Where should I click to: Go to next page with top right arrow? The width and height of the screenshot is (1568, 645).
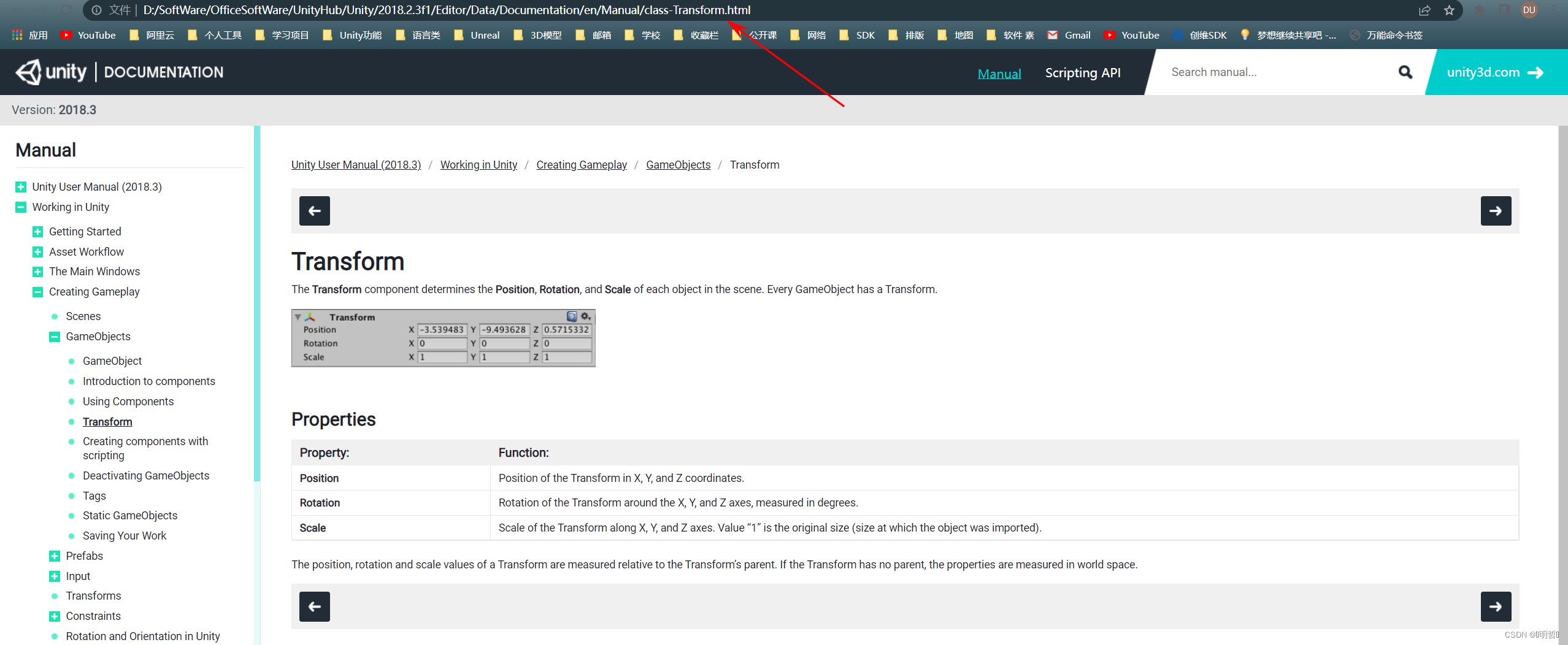[x=1496, y=211]
